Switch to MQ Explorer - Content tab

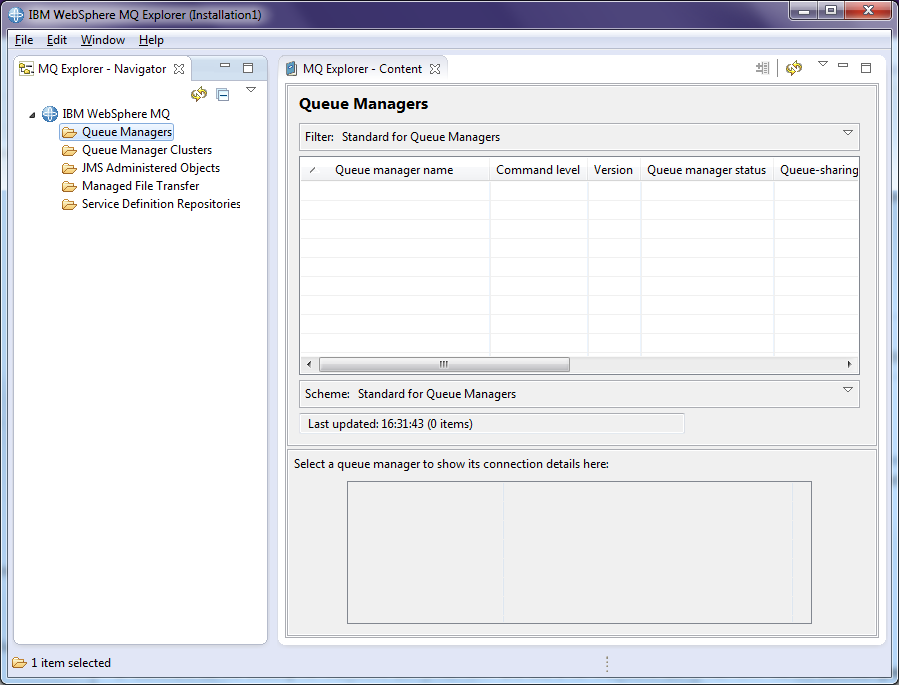pos(362,69)
